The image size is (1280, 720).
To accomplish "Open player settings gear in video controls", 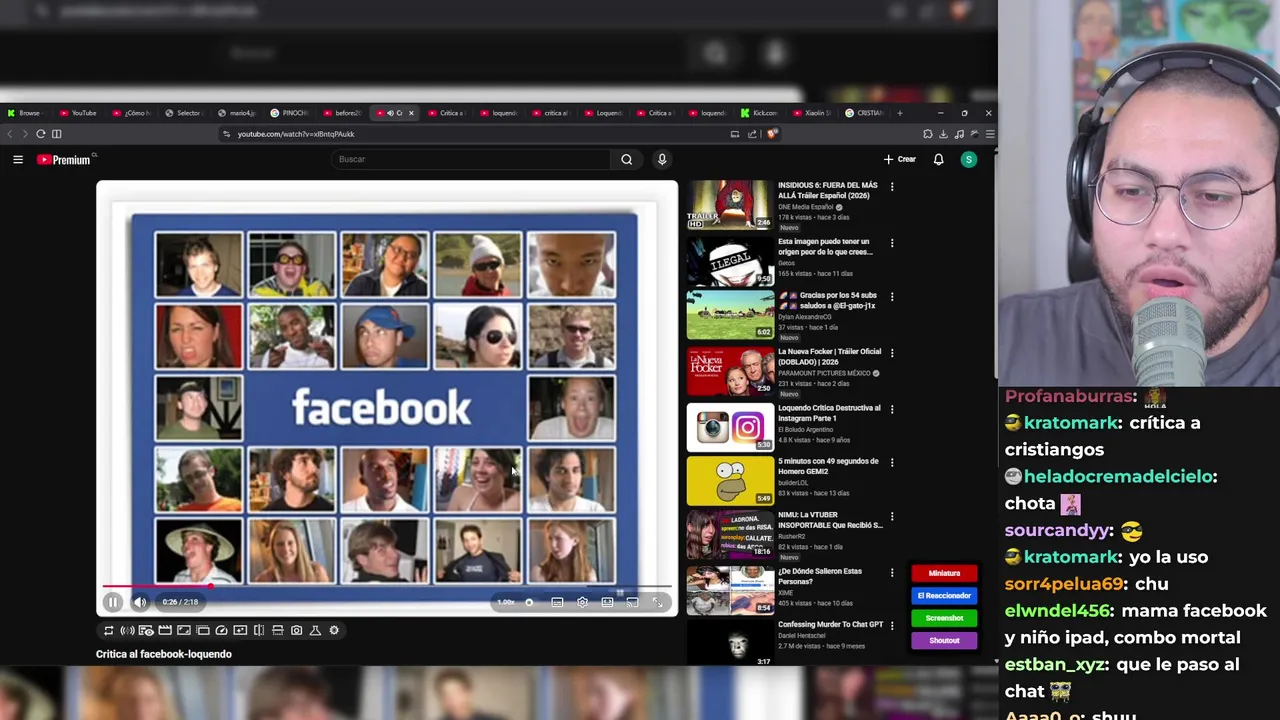I will 582,602.
